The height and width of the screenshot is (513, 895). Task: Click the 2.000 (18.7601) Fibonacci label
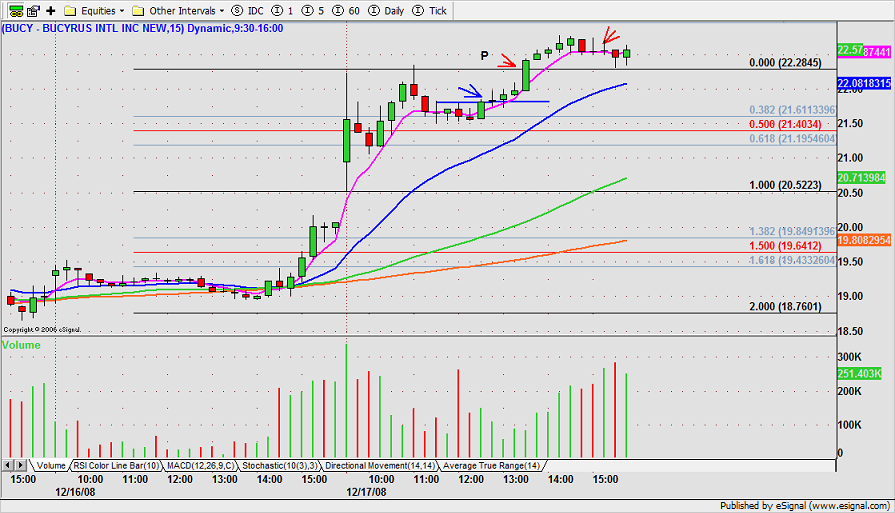coord(785,306)
